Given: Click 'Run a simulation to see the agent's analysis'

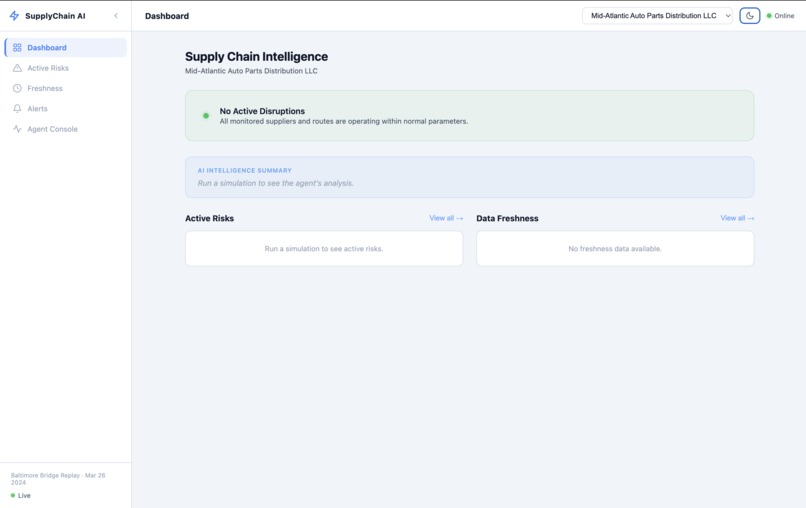Looking at the screenshot, I should (276, 183).
